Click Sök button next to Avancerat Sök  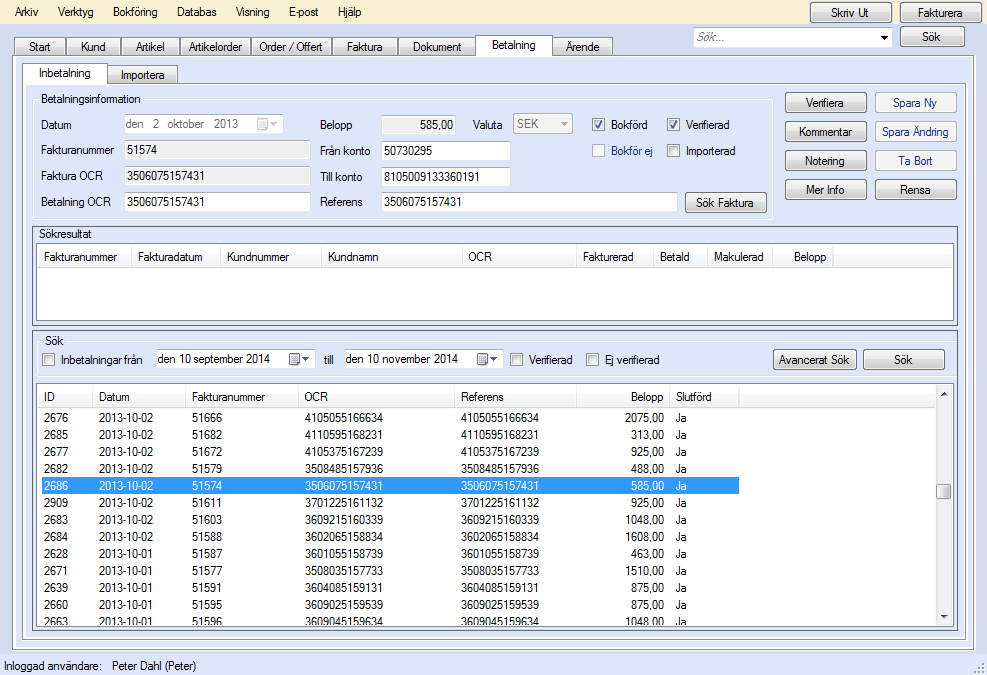click(903, 360)
